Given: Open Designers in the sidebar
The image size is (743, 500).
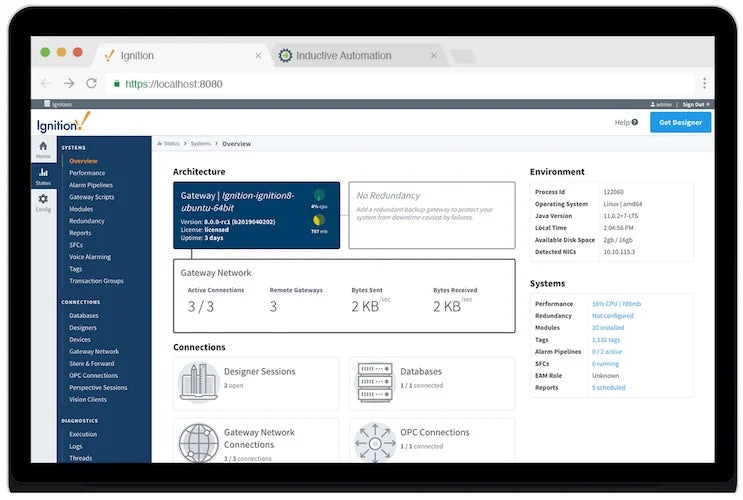Looking at the screenshot, I should point(83,327).
